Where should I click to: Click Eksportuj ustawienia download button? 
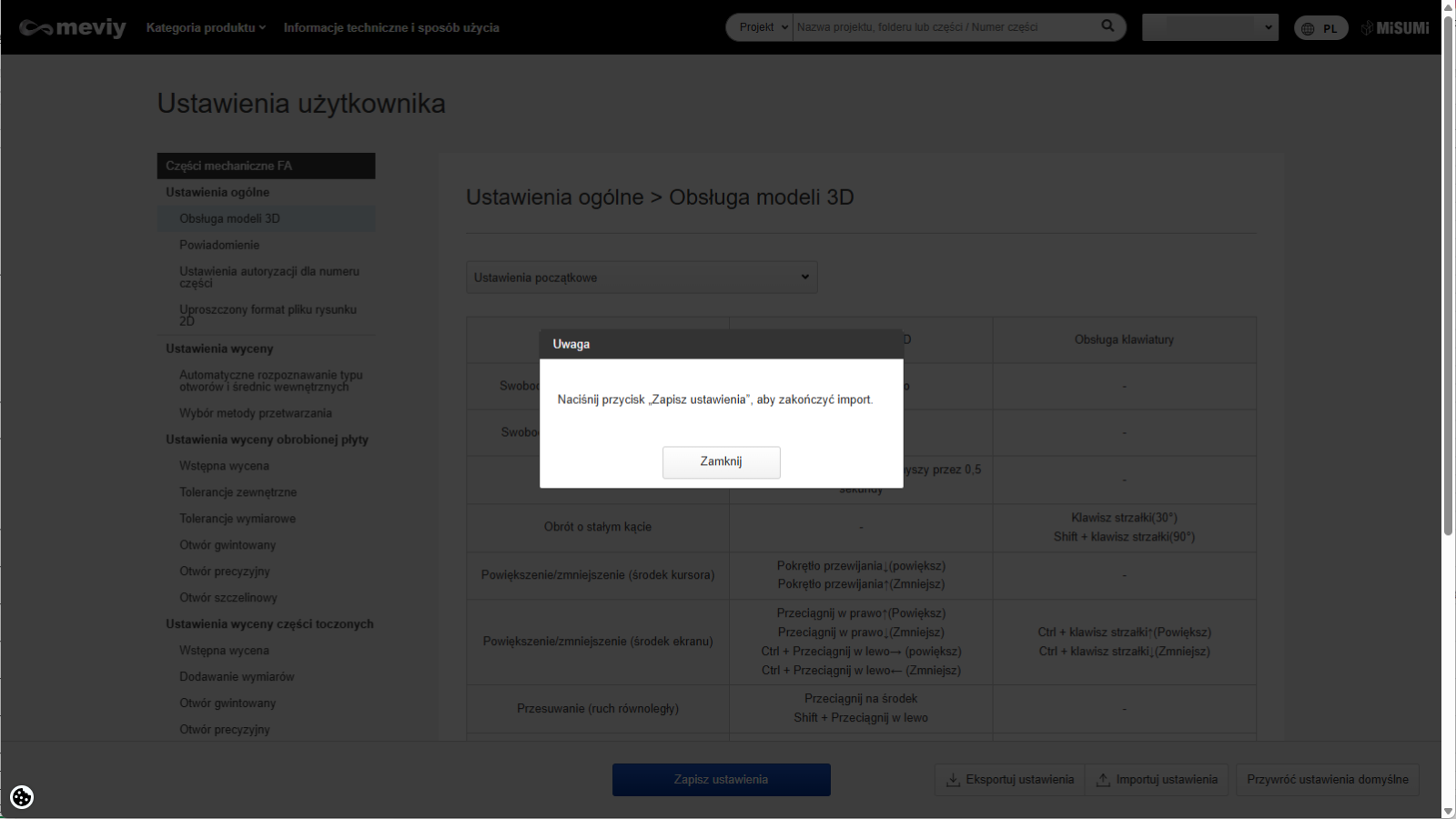[x=1010, y=780]
